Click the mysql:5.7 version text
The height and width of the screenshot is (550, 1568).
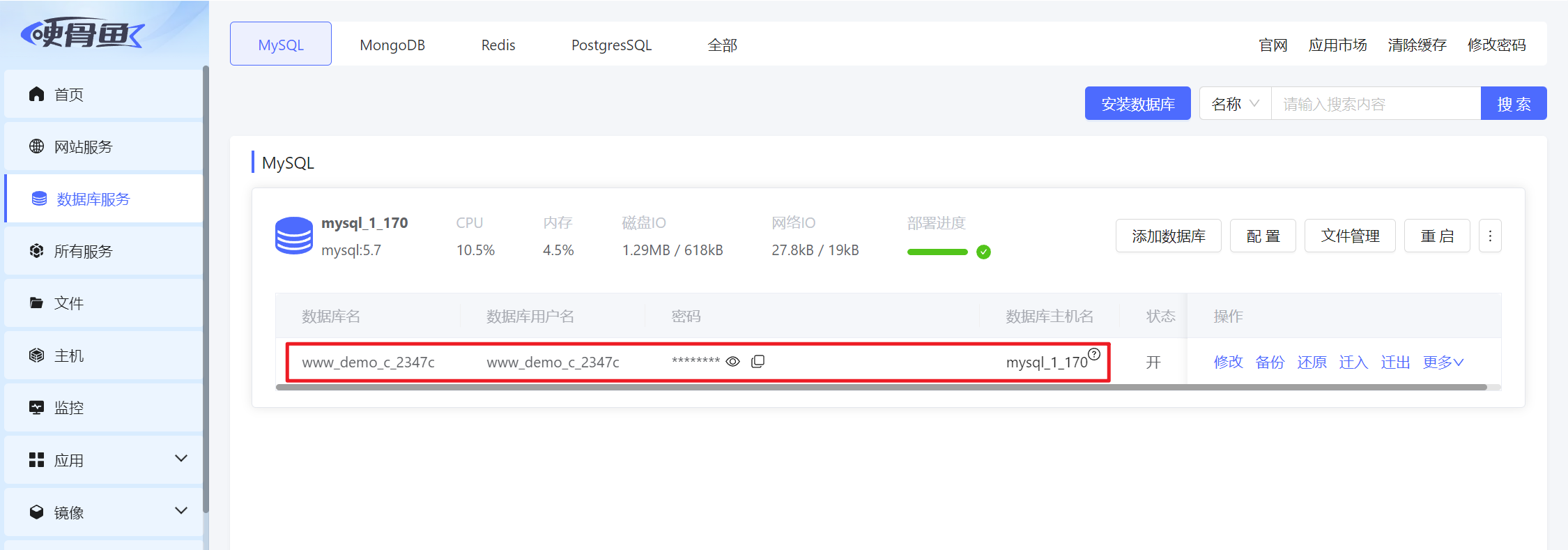point(351,250)
